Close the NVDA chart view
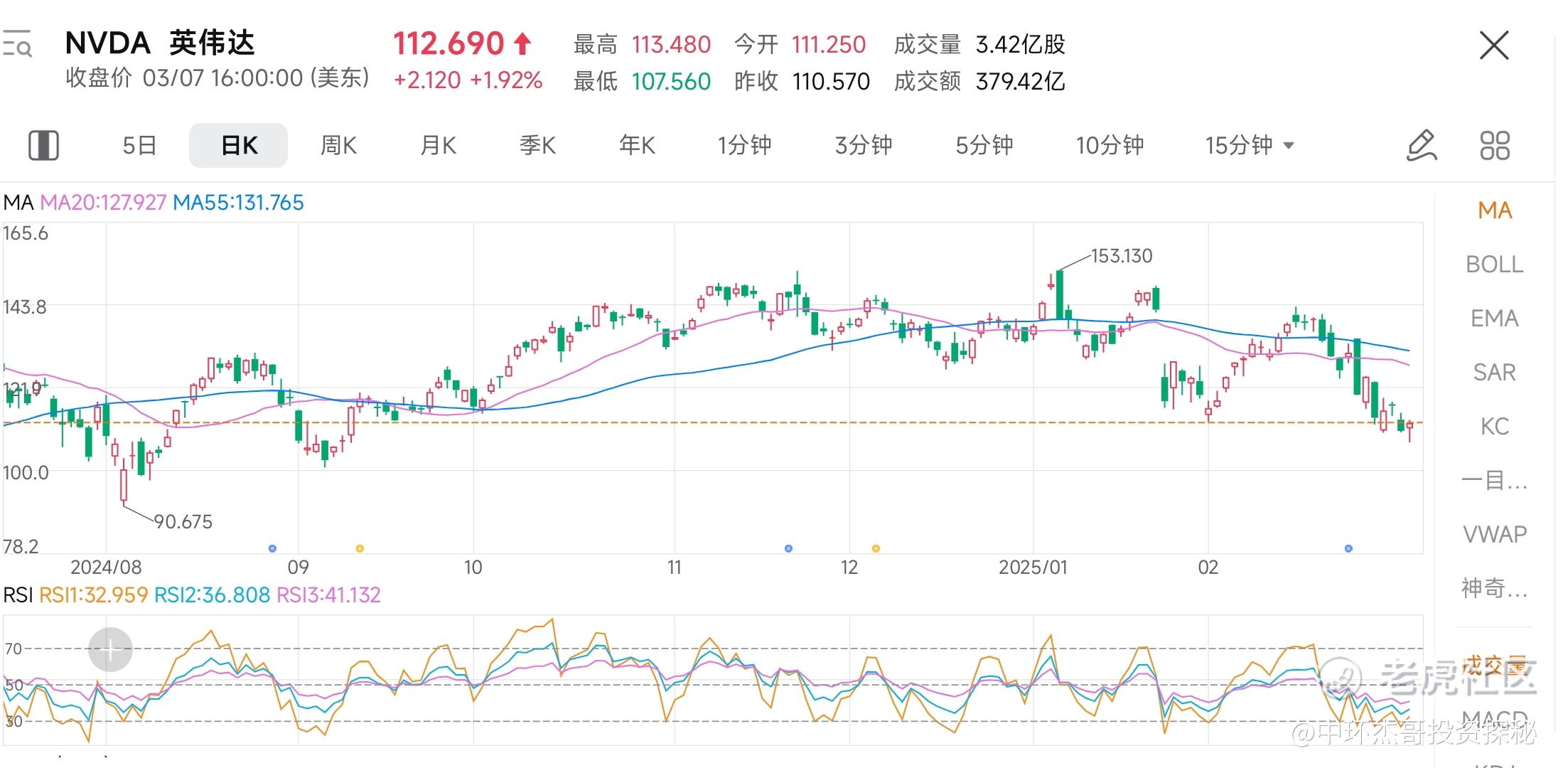The height and width of the screenshot is (768, 1568). [x=1494, y=46]
